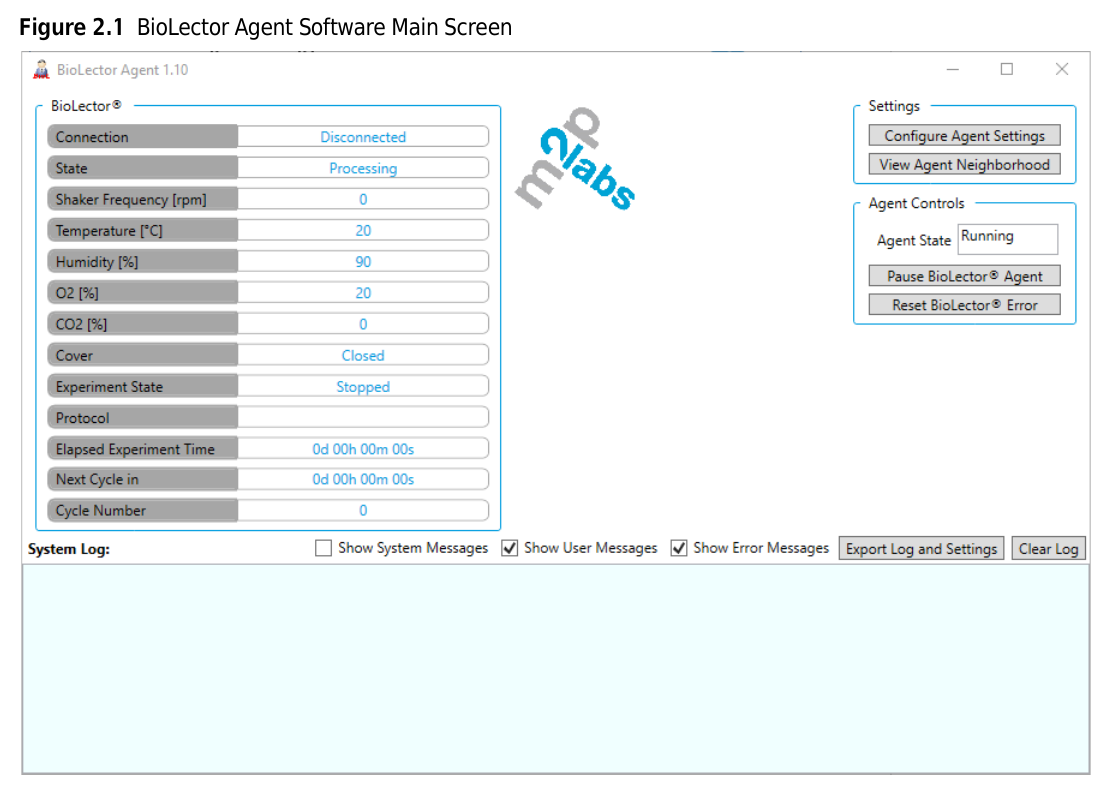1100x800 pixels.
Task: Click the Shaker Frequency value field
Action: [363, 199]
